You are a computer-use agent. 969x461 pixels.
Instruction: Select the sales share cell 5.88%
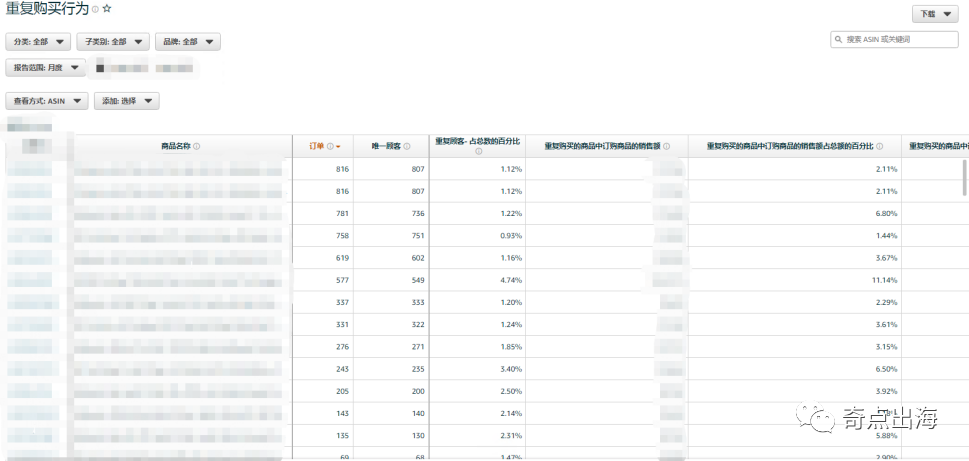click(886, 436)
